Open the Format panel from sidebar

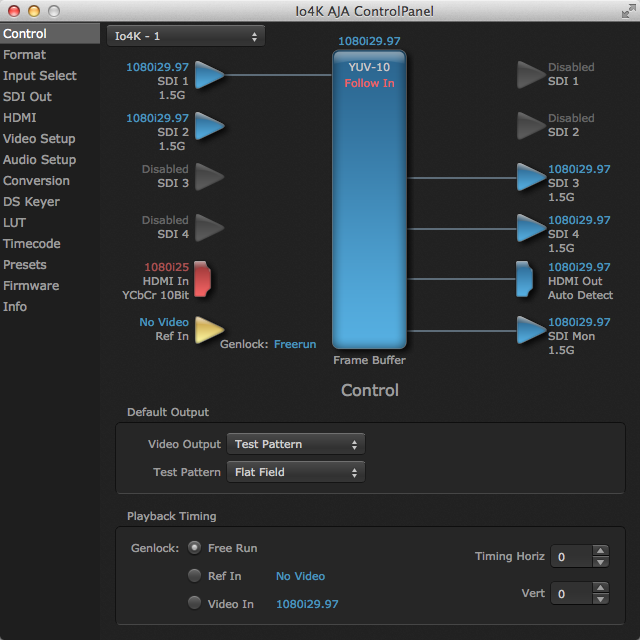(25, 55)
